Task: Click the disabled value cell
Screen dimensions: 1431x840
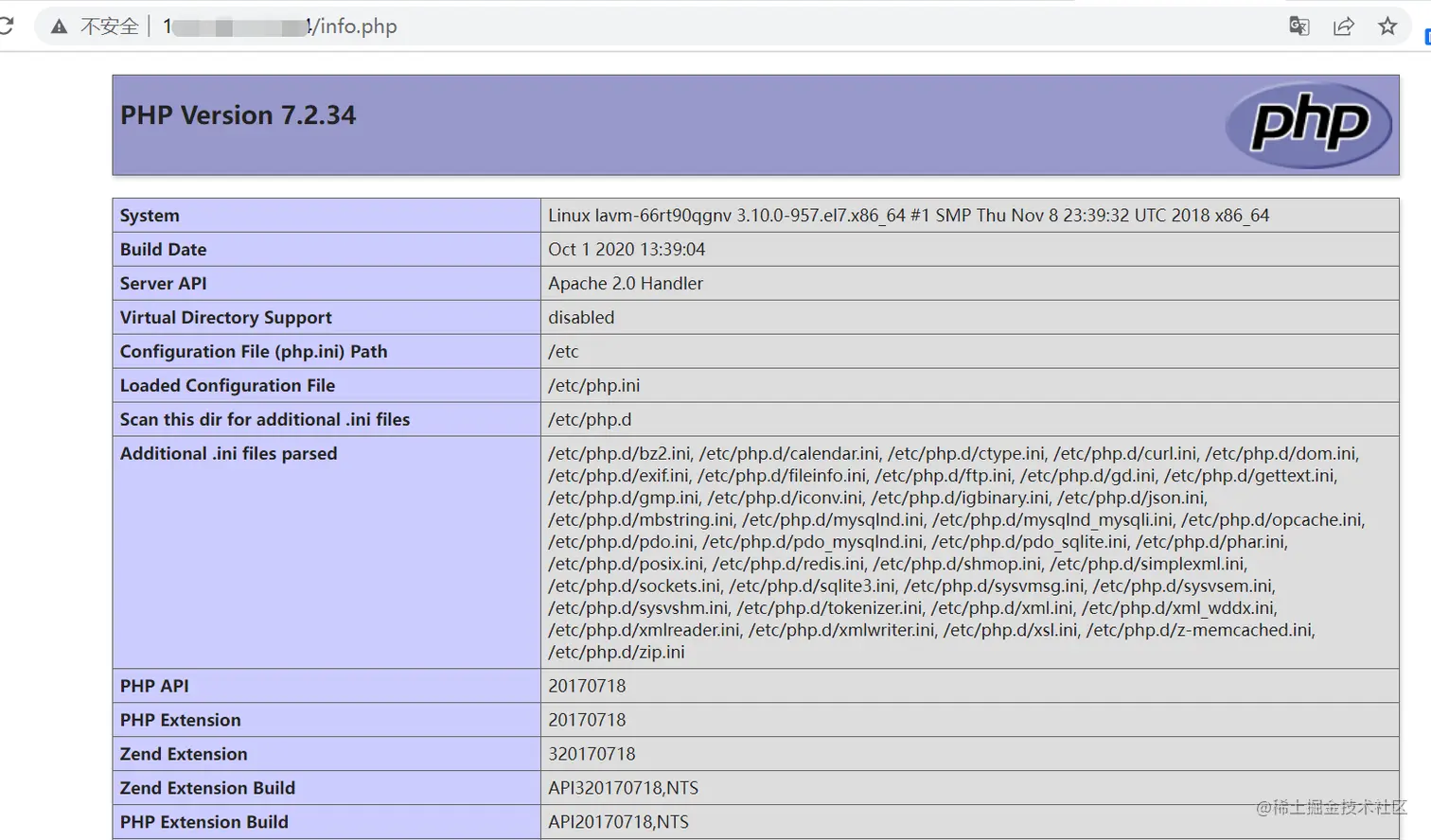Action: click(969, 318)
